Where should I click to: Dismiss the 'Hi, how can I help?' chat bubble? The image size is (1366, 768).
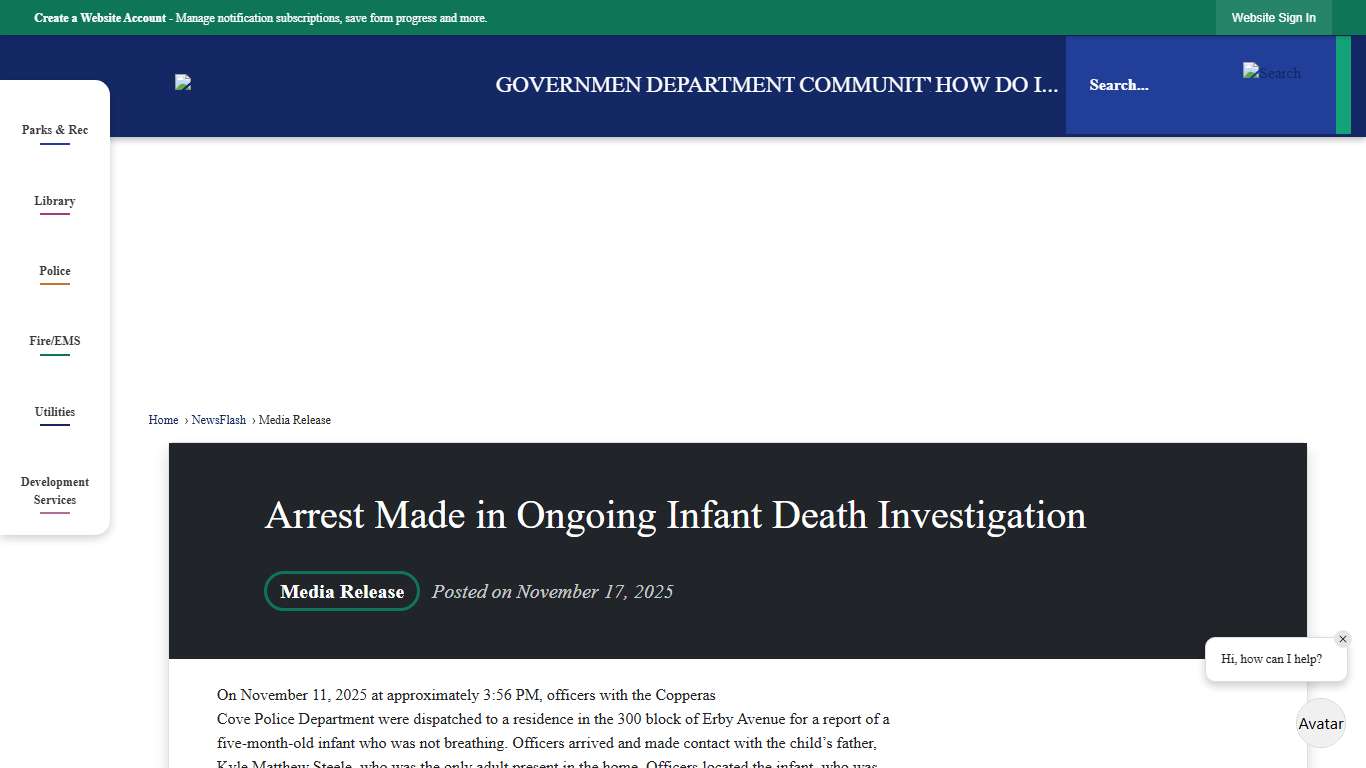1343,638
